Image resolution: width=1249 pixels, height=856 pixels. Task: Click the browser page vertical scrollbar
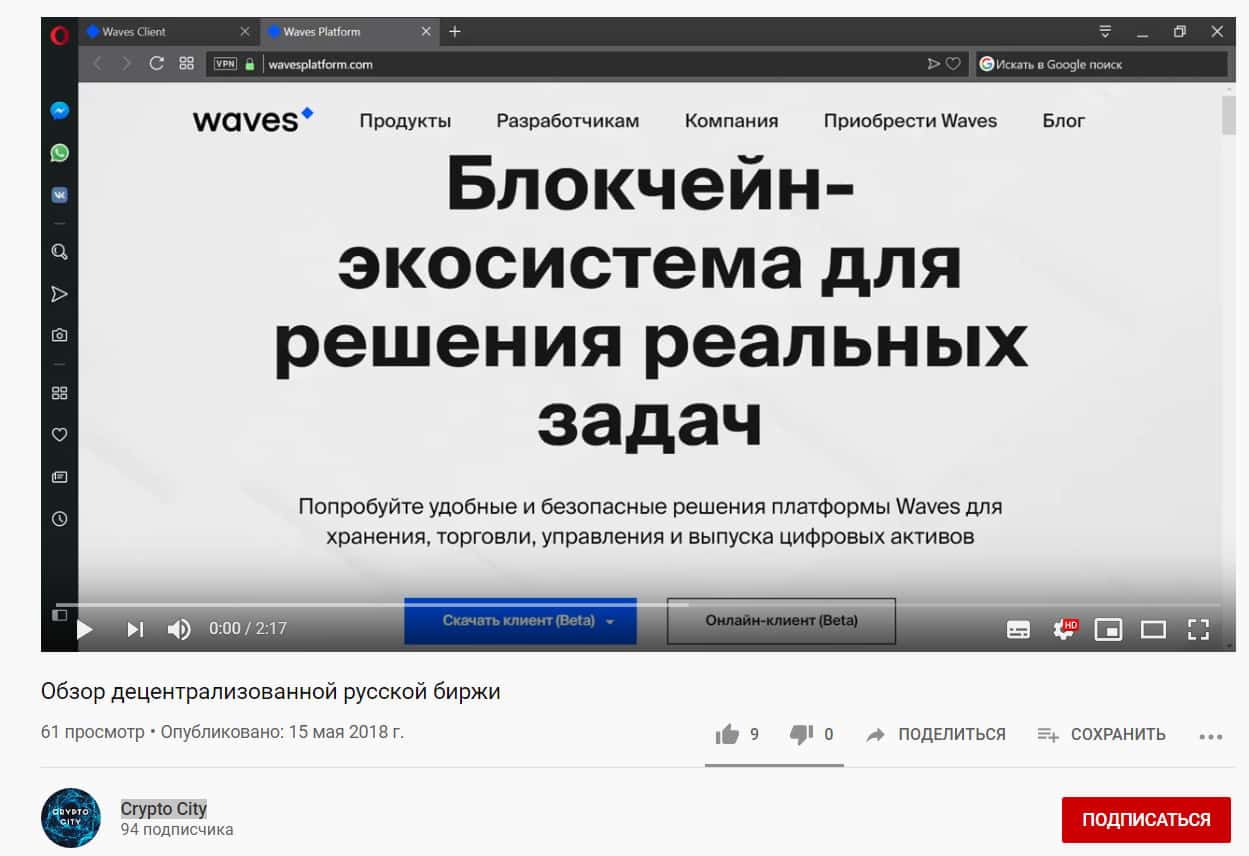coord(1229,113)
